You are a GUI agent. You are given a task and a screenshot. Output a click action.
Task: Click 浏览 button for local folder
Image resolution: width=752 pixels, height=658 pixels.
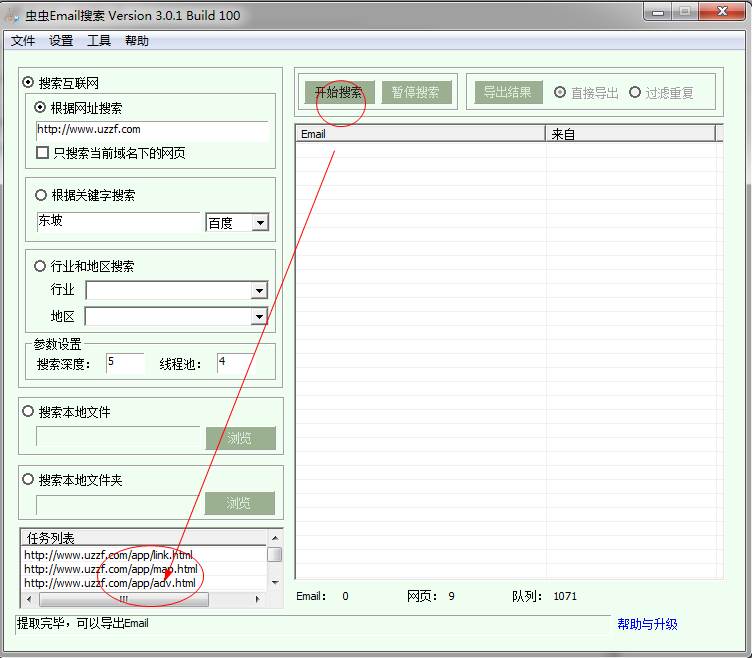coord(240,503)
